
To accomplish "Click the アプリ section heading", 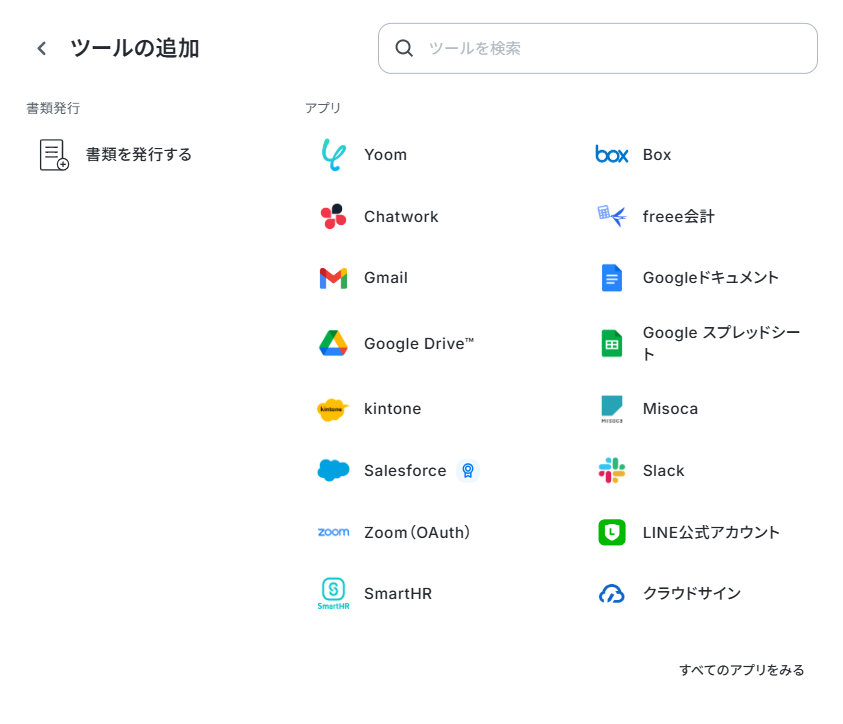I will point(323,108).
